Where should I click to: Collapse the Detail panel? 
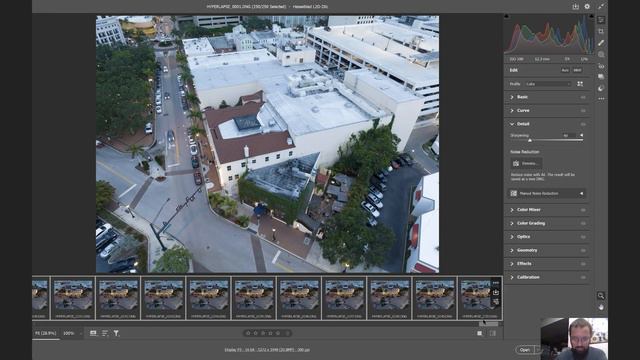point(512,124)
